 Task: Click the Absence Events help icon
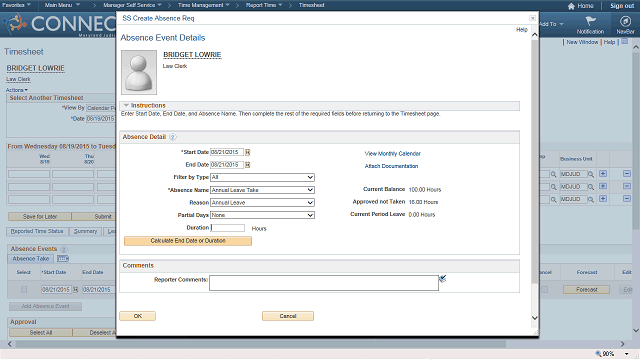(64, 249)
